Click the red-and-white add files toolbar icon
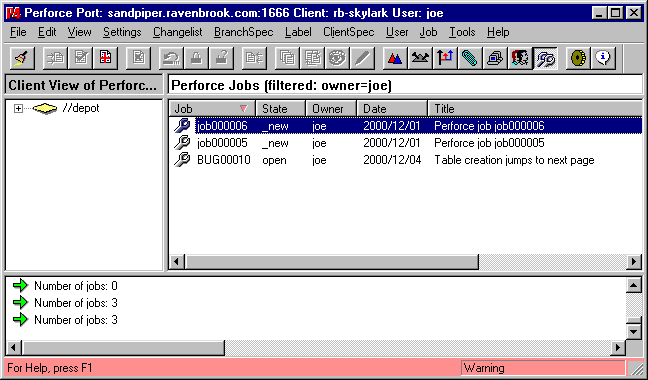The image size is (648, 380). point(105,58)
